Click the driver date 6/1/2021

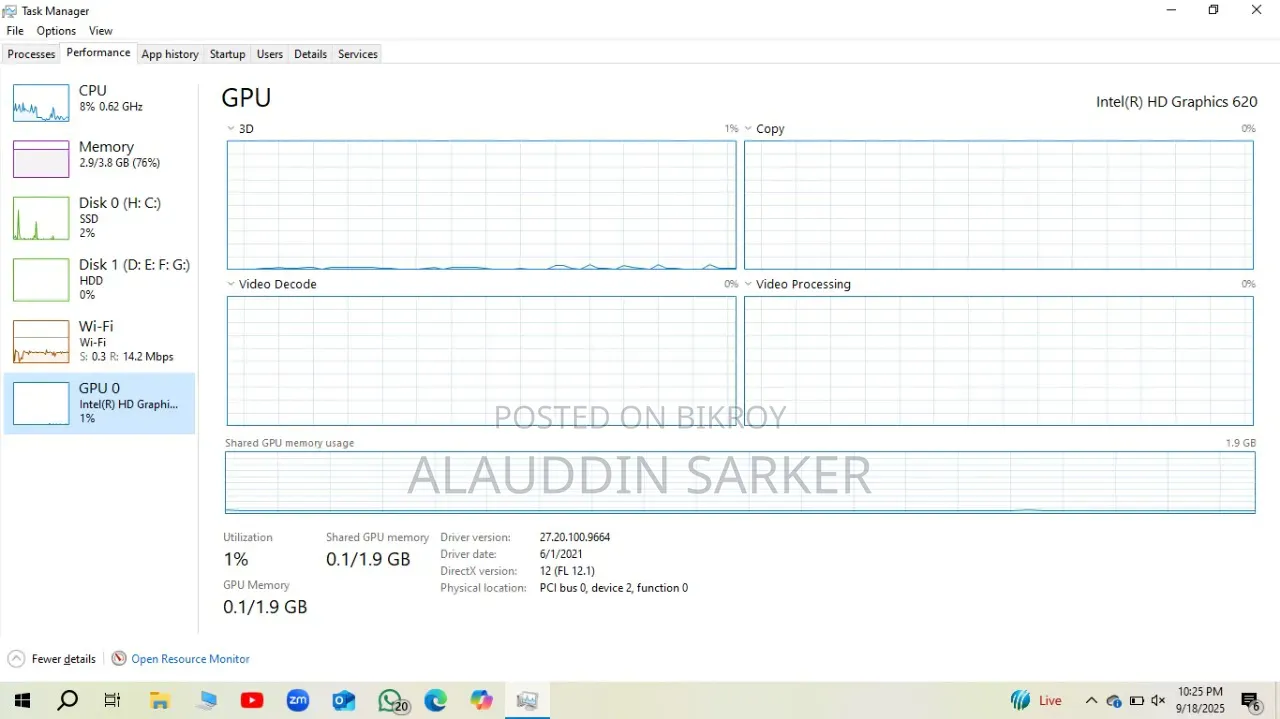[x=561, y=554]
